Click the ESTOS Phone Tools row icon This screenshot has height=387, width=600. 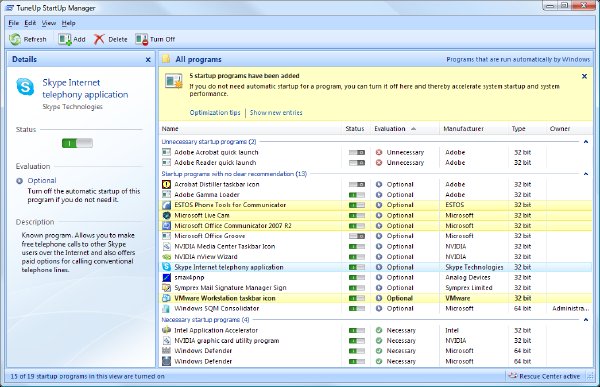166,205
